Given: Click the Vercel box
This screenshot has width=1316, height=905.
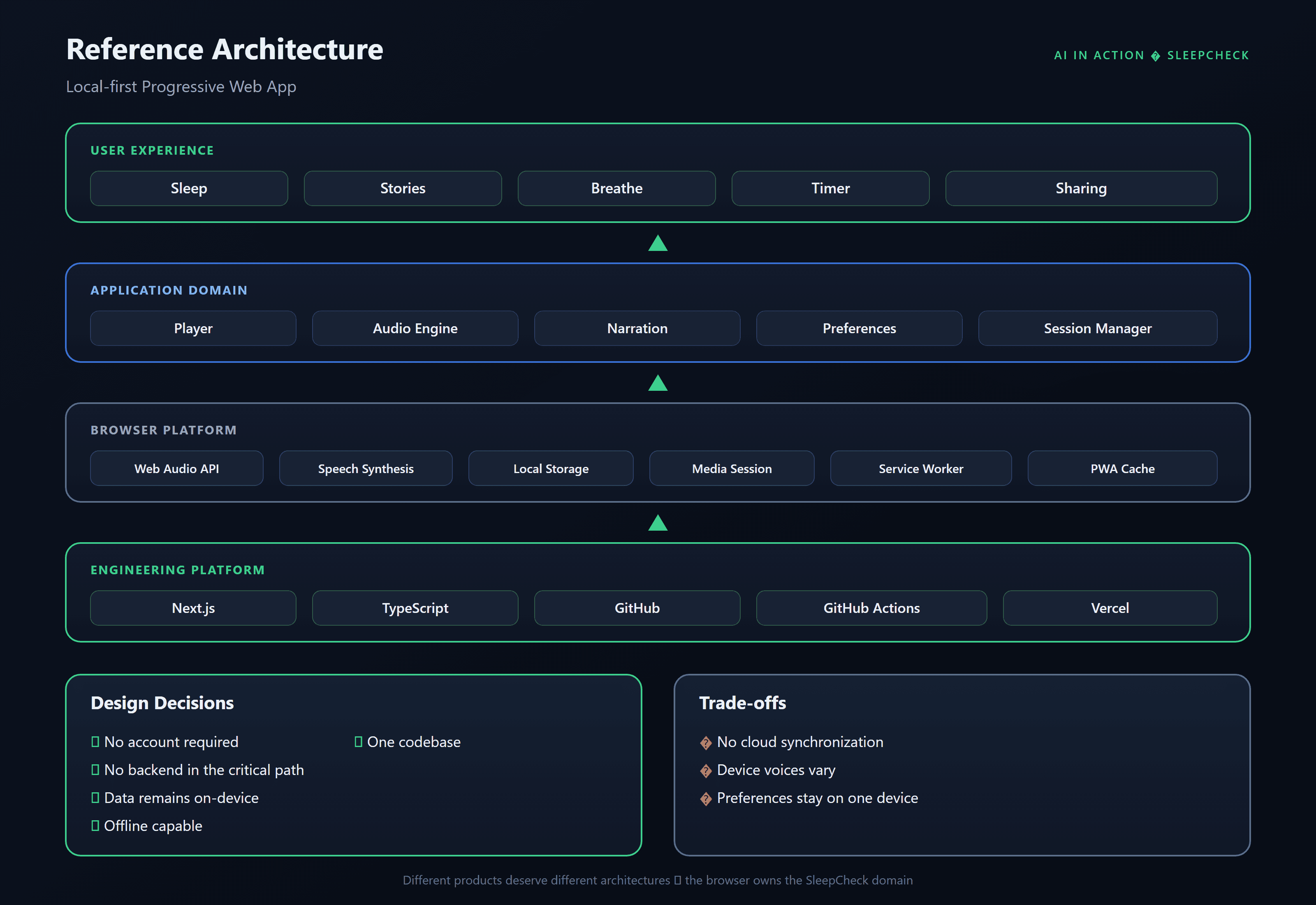Looking at the screenshot, I should pyautogui.click(x=1110, y=608).
